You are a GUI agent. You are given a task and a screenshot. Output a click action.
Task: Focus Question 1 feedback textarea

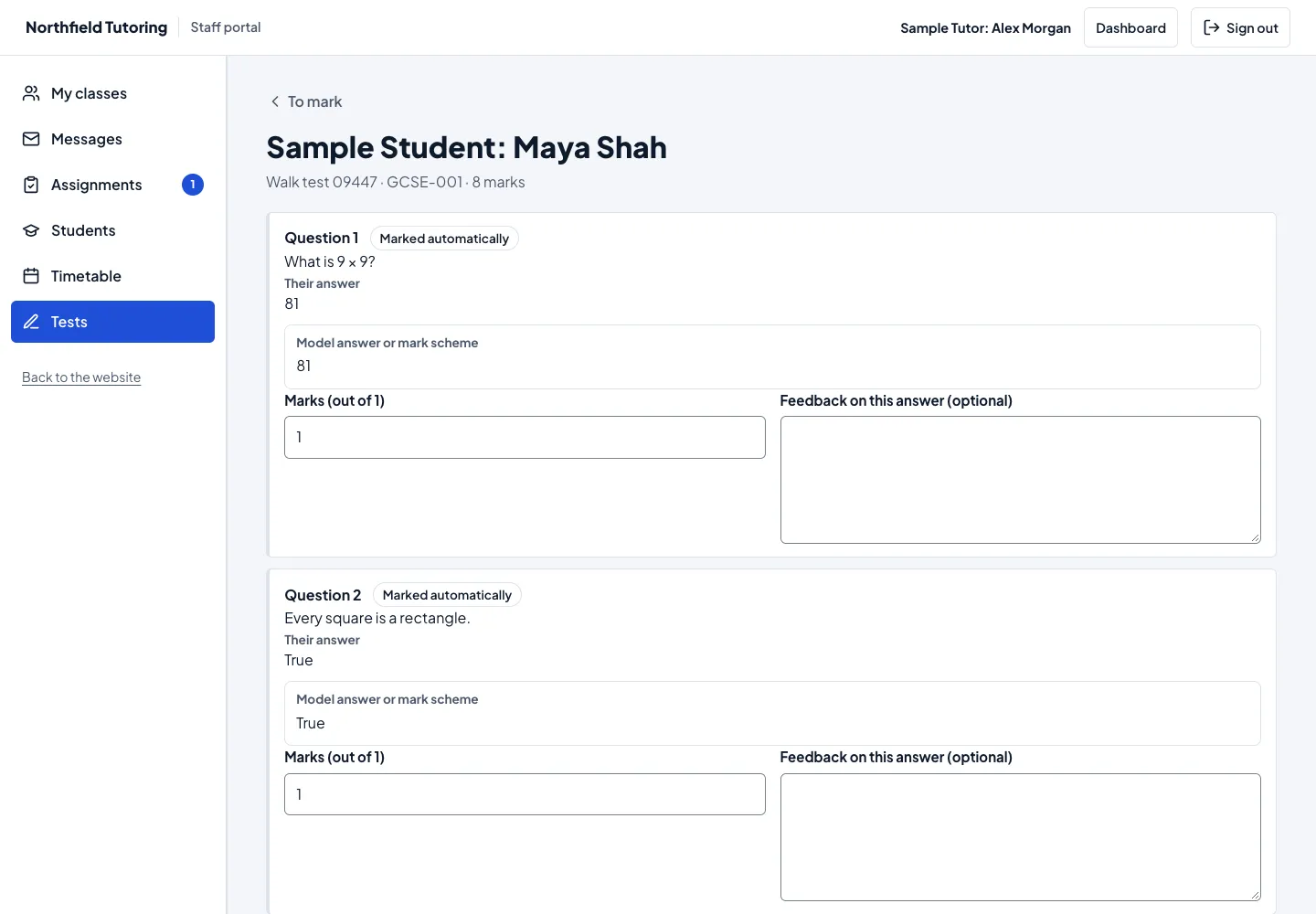point(1021,480)
